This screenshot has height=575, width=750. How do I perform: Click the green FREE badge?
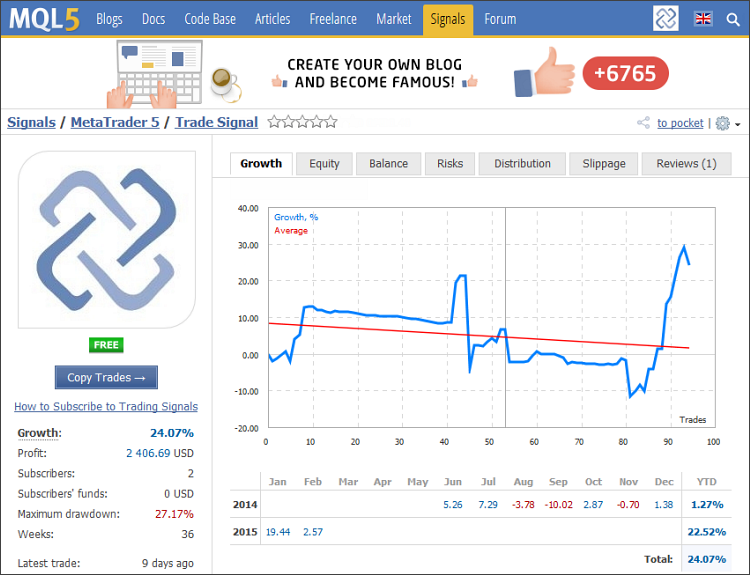(106, 345)
